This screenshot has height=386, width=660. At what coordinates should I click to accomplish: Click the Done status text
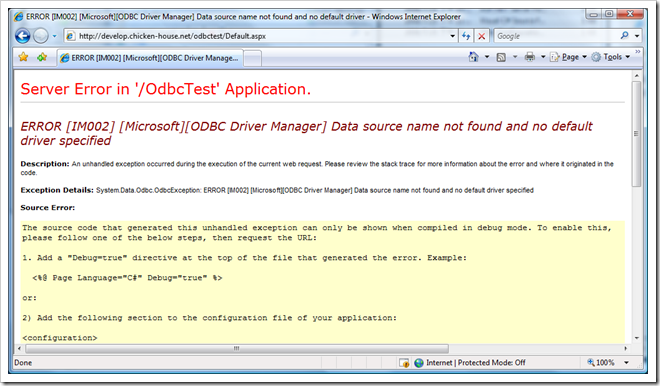tap(23, 363)
